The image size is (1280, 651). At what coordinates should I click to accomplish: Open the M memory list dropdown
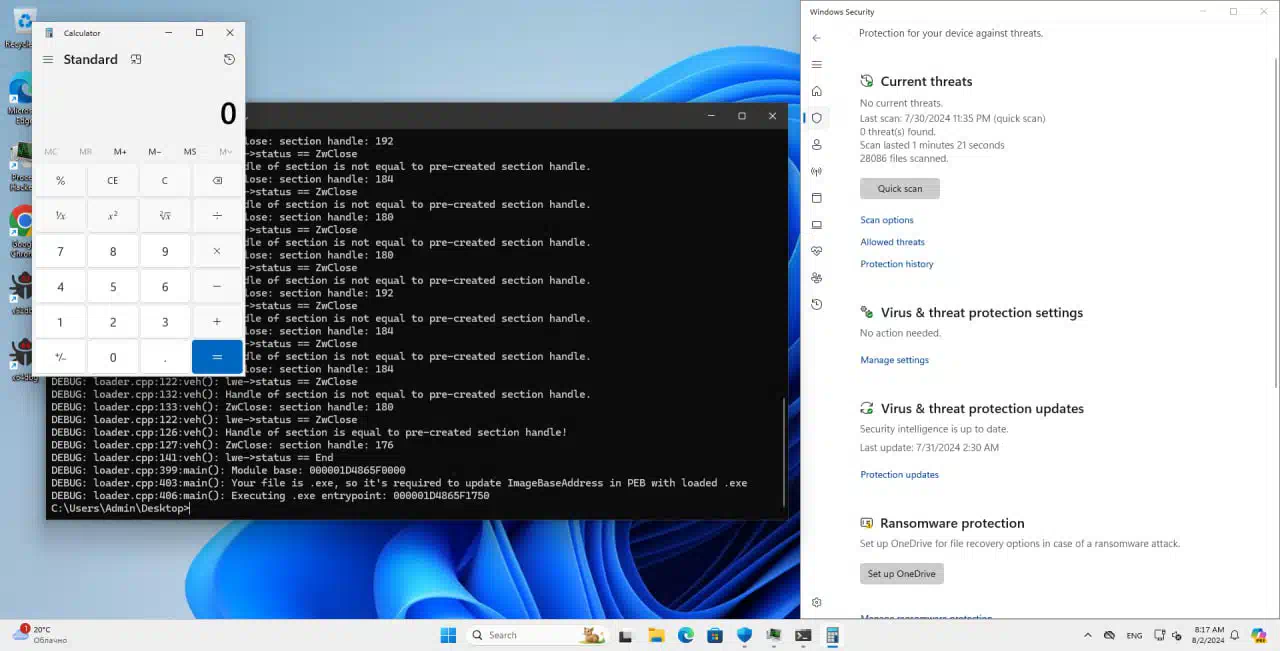(x=225, y=152)
